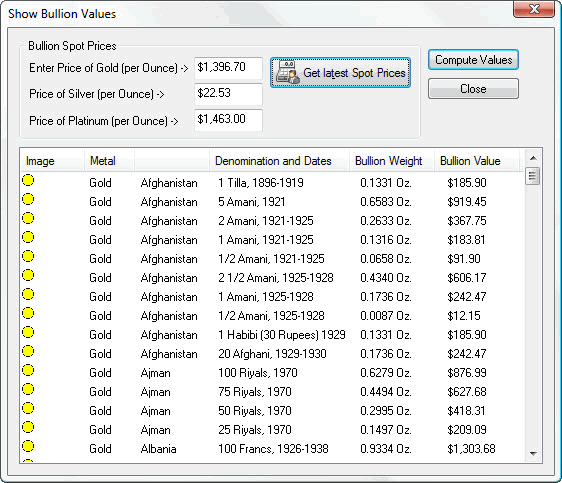Image resolution: width=562 pixels, height=483 pixels.
Task: Select '2 1/2 Amani, 1925-1928' text
Action: [276, 278]
